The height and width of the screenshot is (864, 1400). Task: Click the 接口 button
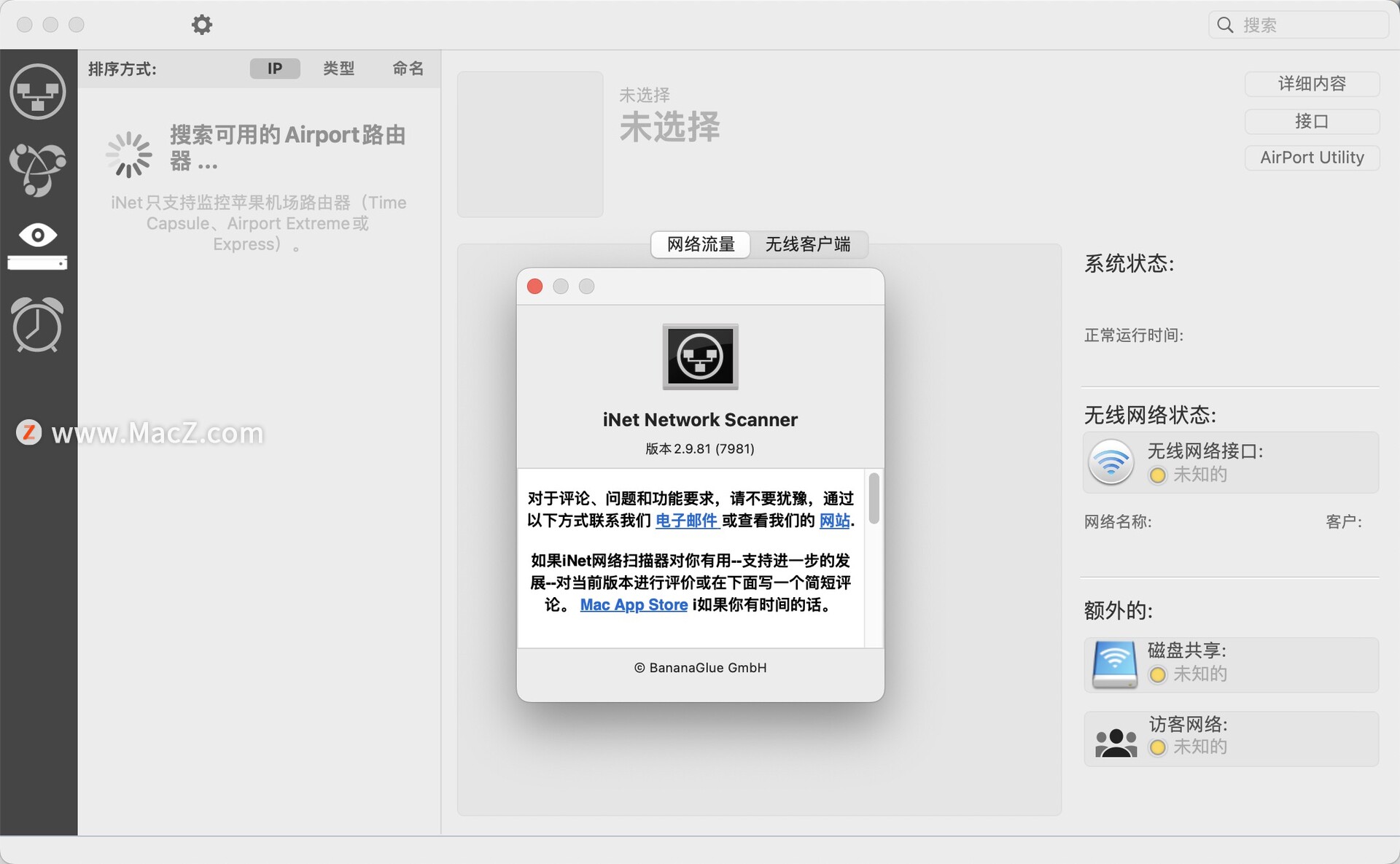(x=1312, y=121)
